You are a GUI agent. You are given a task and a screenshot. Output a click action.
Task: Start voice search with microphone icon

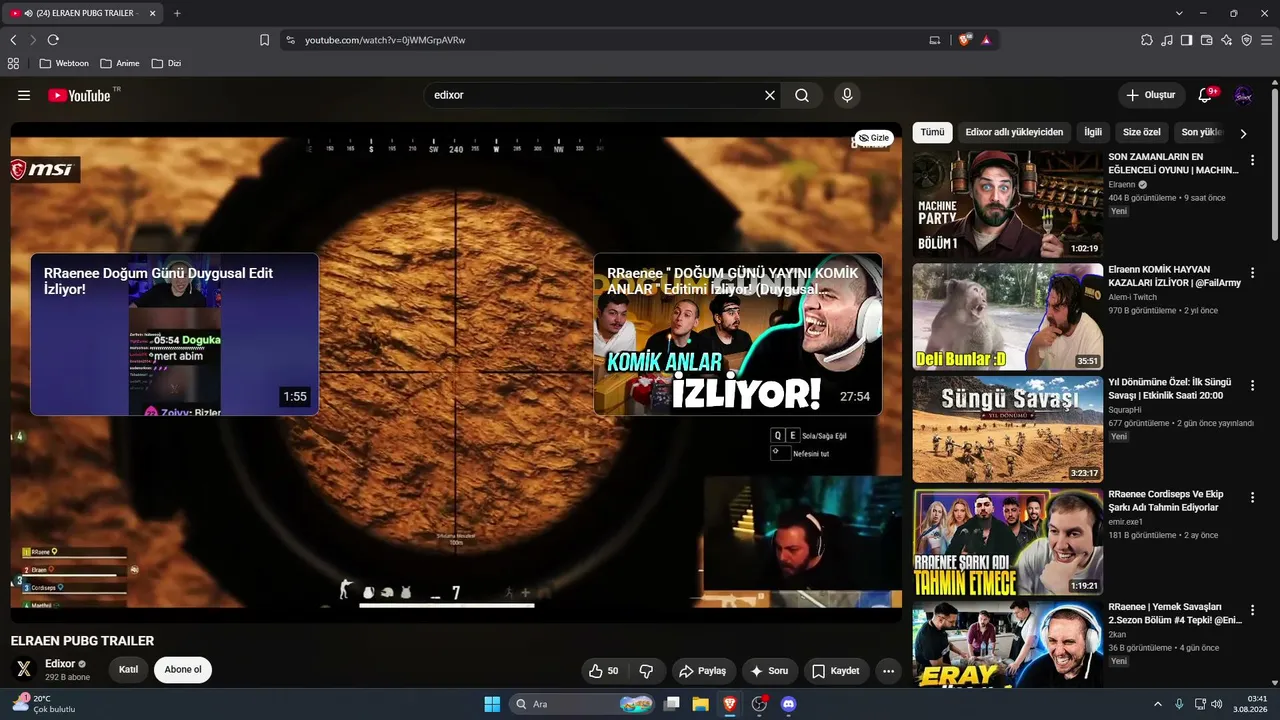click(847, 95)
